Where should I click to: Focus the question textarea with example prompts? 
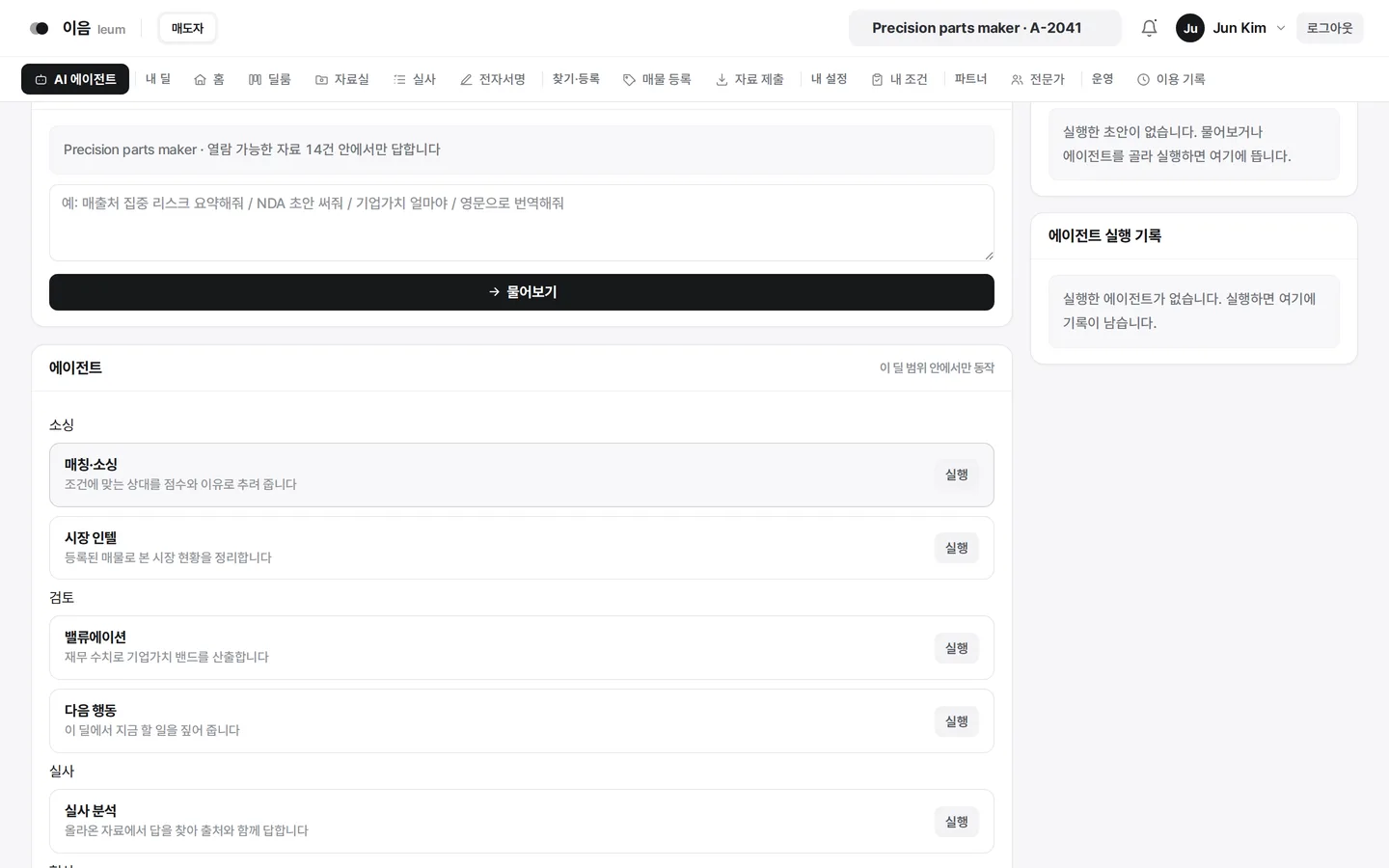pyautogui.click(x=522, y=223)
